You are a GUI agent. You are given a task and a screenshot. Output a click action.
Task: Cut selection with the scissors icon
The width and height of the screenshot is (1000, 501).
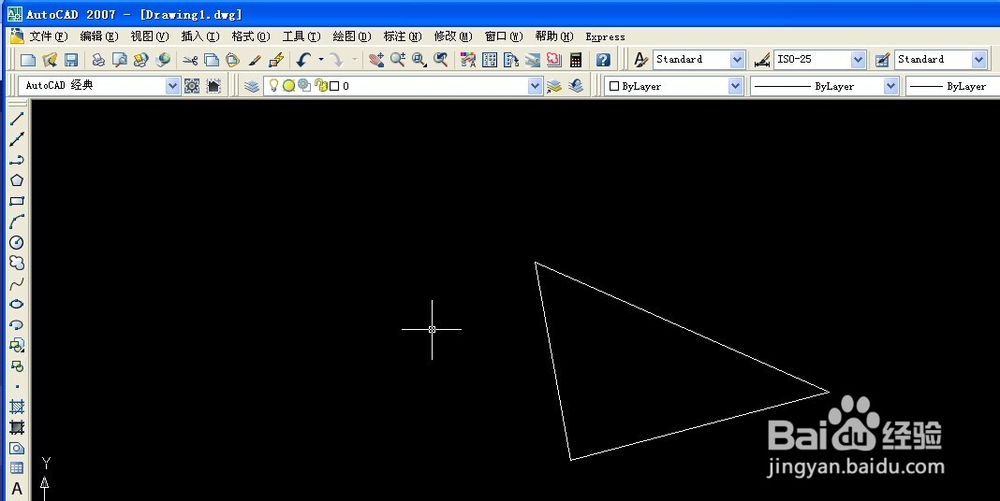(189, 60)
